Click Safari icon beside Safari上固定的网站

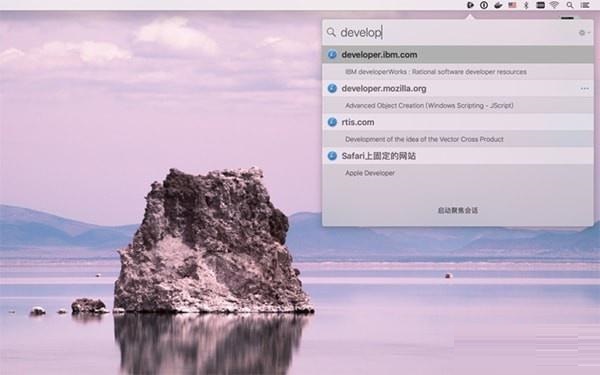332,156
